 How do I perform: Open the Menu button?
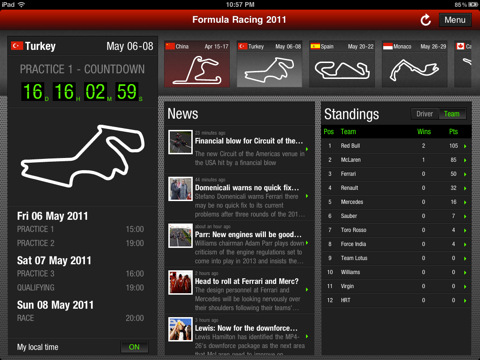(455, 20)
